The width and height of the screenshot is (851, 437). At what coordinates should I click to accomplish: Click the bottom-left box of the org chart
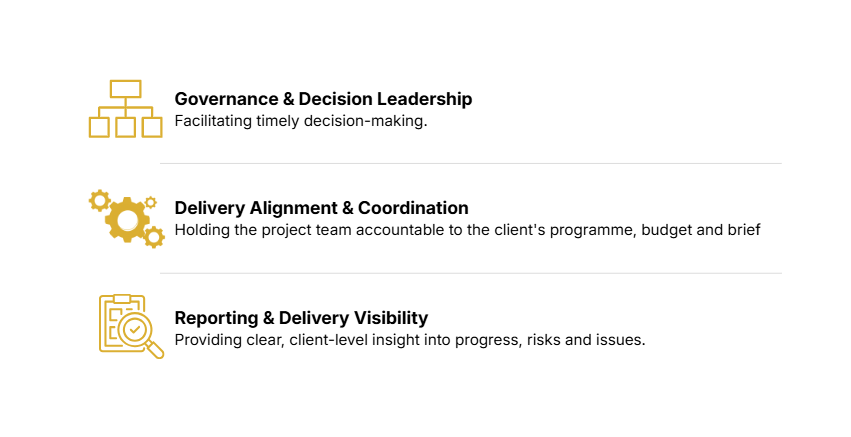pos(99,127)
